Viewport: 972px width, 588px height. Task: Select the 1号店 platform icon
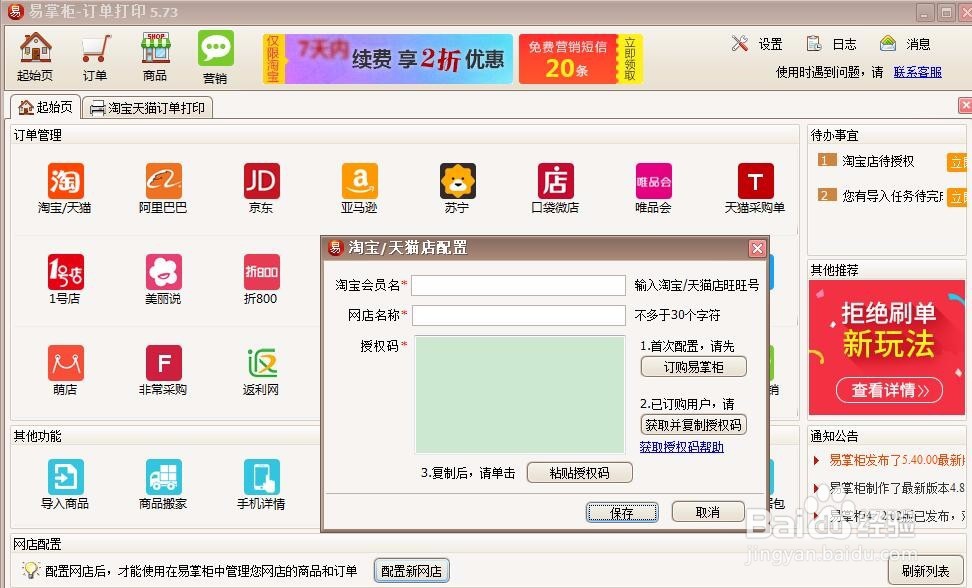(x=65, y=279)
